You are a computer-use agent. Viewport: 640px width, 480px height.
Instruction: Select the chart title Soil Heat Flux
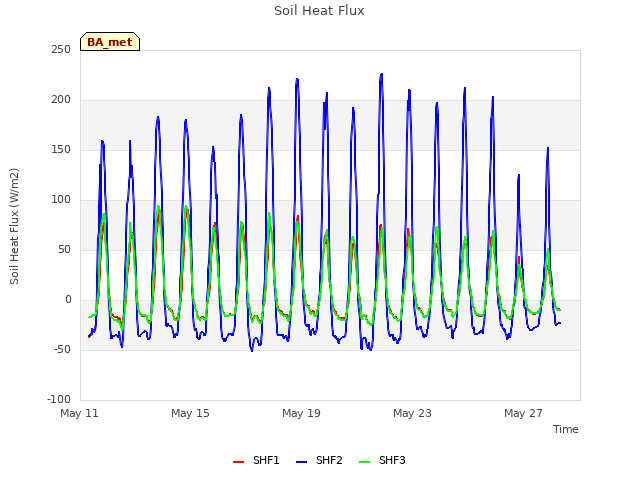[319, 11]
